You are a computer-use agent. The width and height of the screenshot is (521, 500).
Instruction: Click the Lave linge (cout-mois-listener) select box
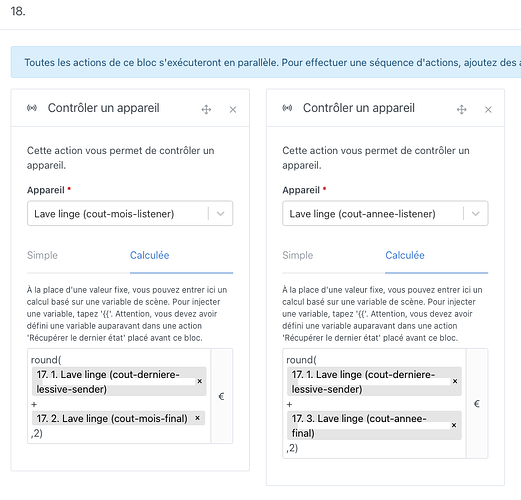(130, 213)
